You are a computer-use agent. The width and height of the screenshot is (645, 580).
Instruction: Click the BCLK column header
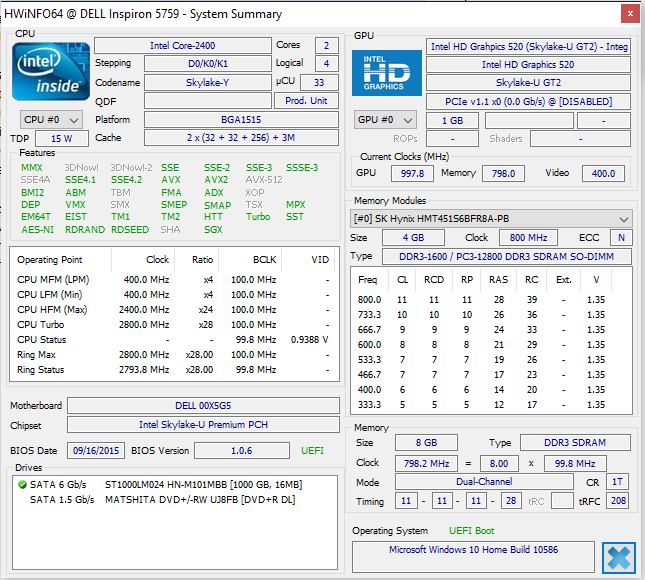pyautogui.click(x=250, y=260)
